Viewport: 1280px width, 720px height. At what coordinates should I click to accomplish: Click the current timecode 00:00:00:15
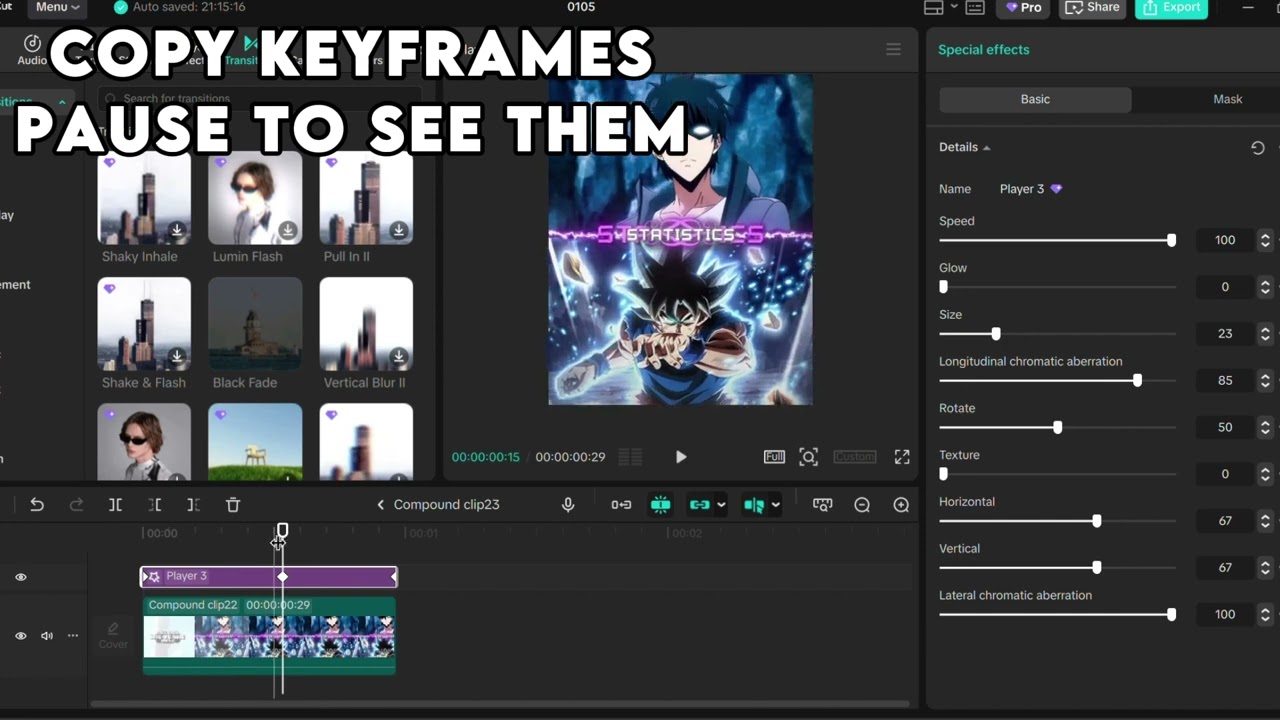coord(486,457)
